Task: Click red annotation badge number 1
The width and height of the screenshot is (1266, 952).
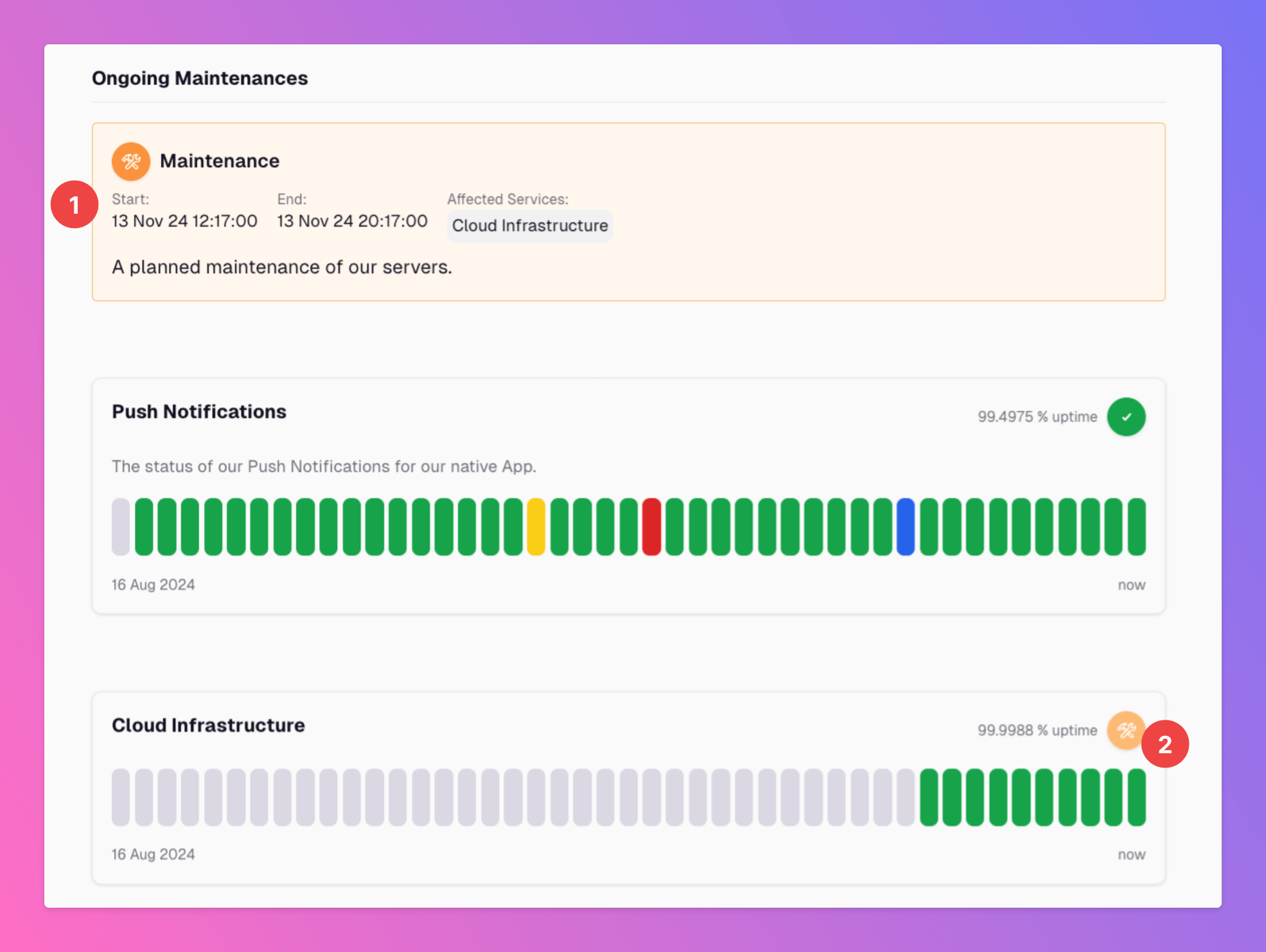Action: [74, 205]
